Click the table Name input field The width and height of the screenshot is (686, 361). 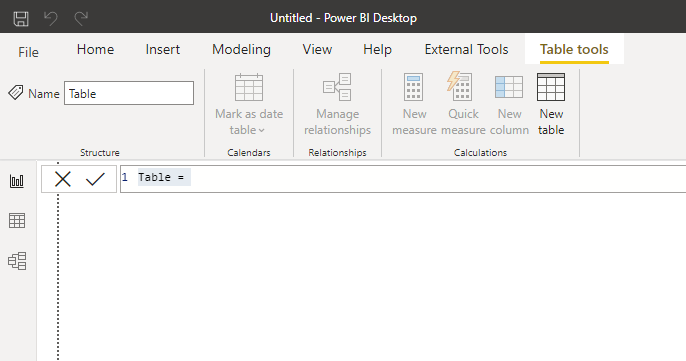129,93
